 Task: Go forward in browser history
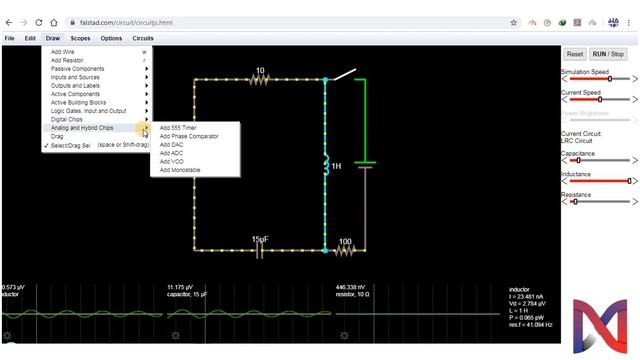click(24, 22)
